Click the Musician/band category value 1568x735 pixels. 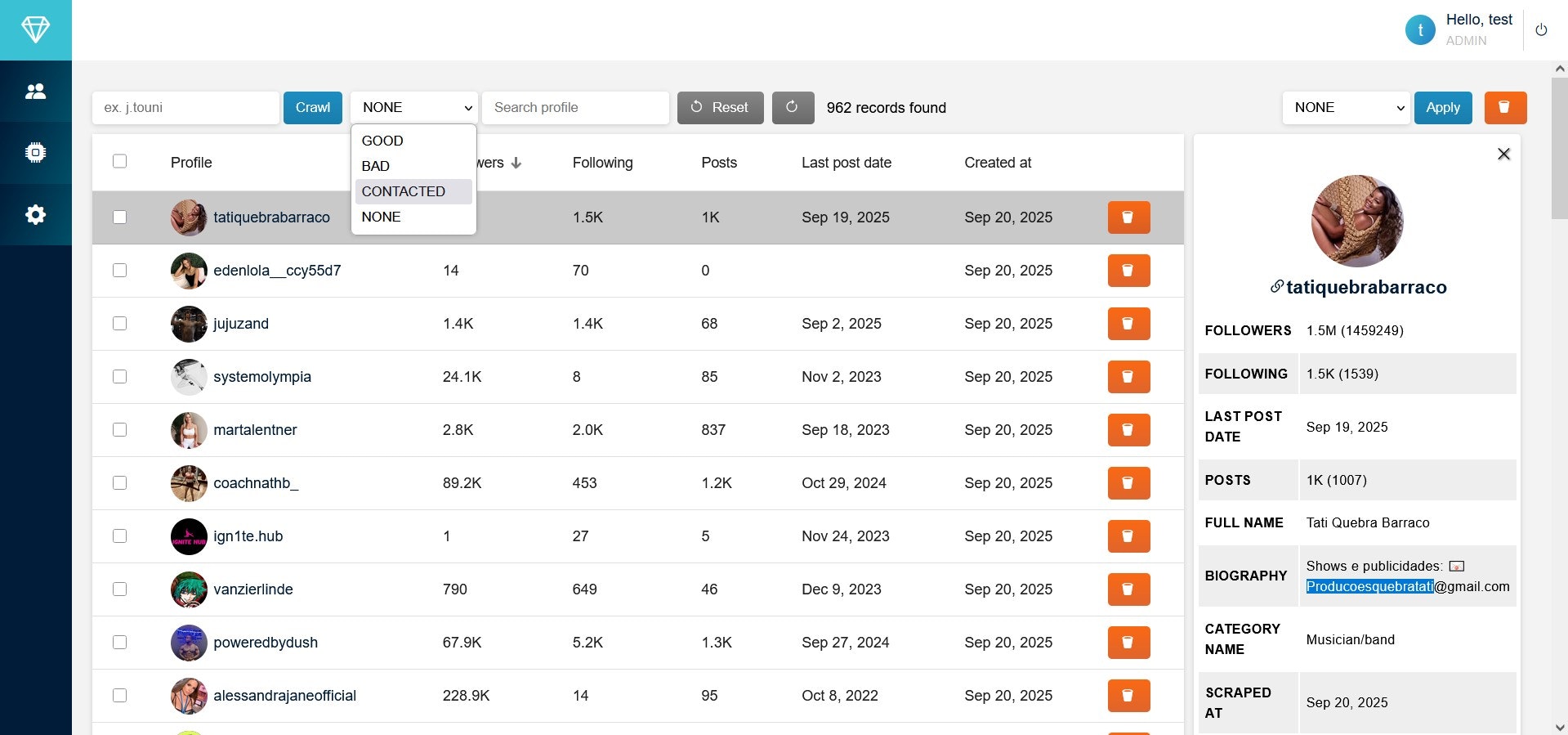tap(1350, 639)
